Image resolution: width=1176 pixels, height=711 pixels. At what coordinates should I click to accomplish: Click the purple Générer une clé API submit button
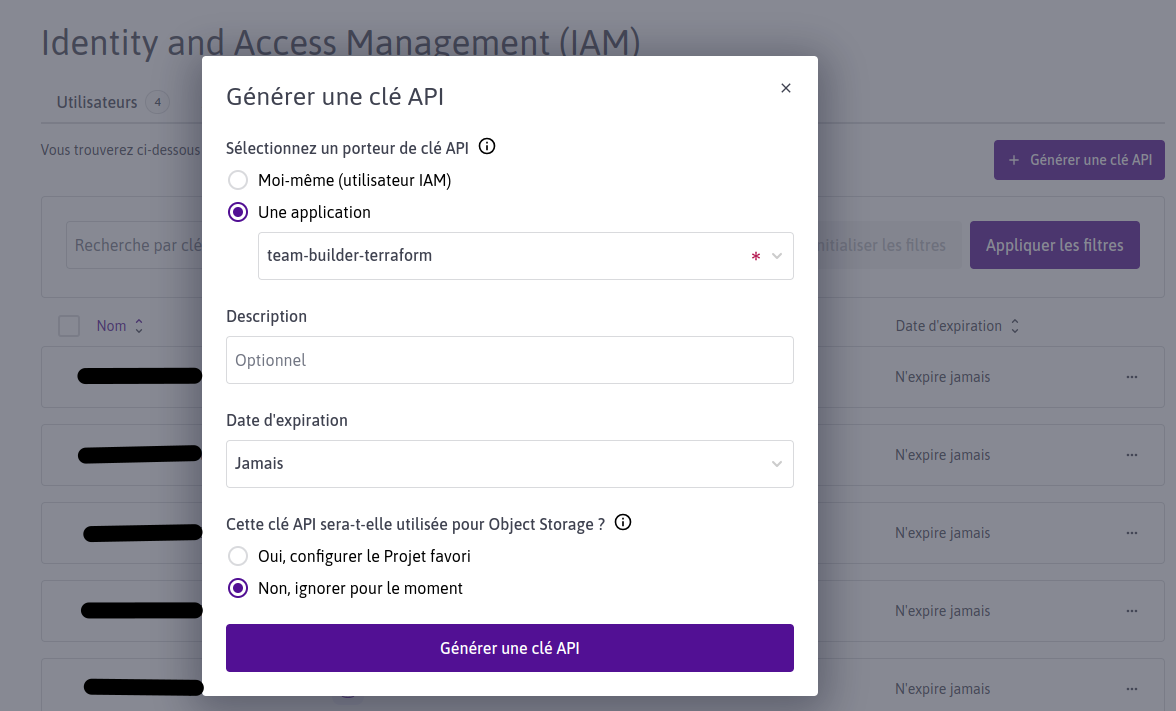click(509, 648)
